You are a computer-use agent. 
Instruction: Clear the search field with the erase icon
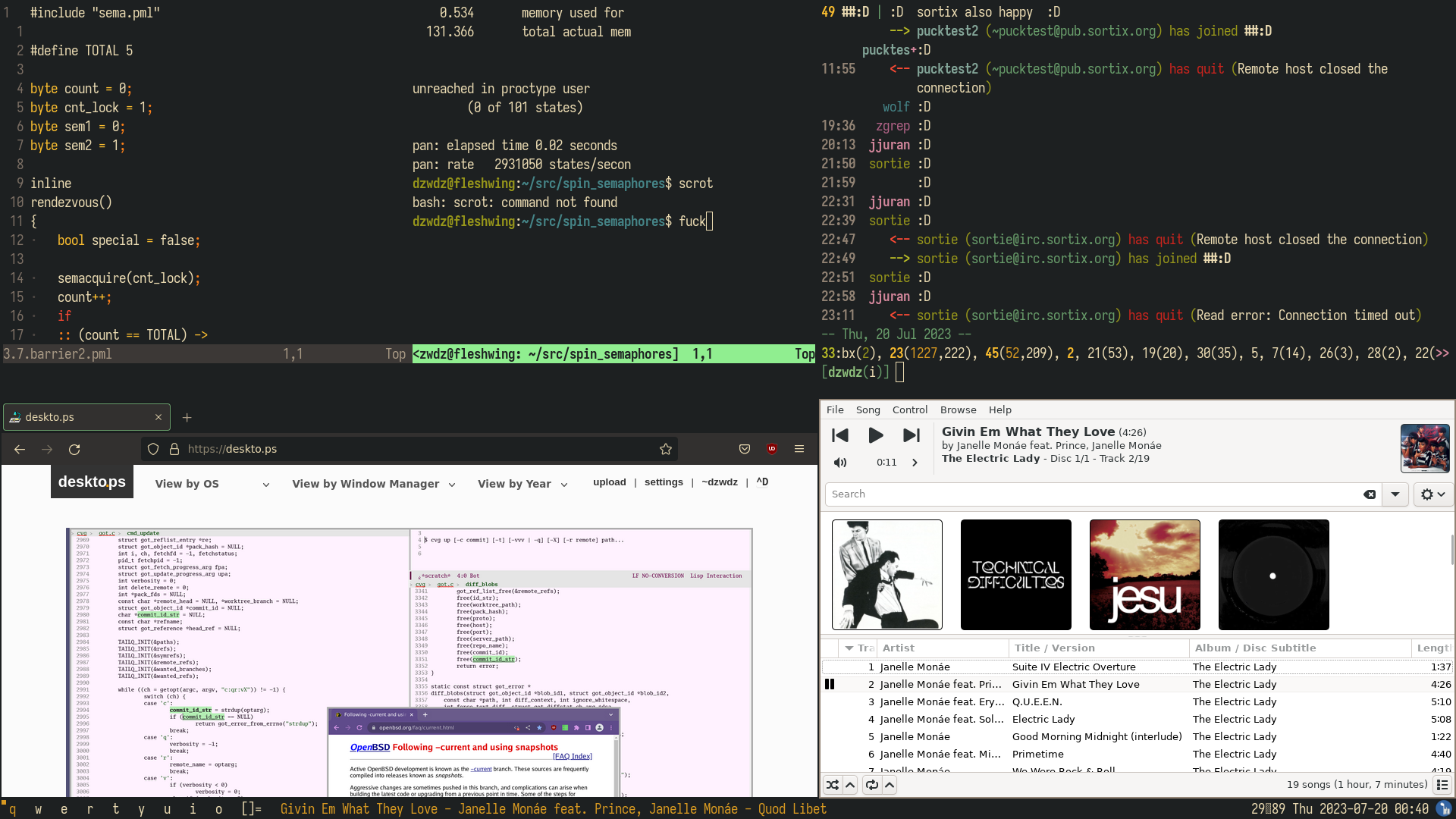[x=1370, y=494]
